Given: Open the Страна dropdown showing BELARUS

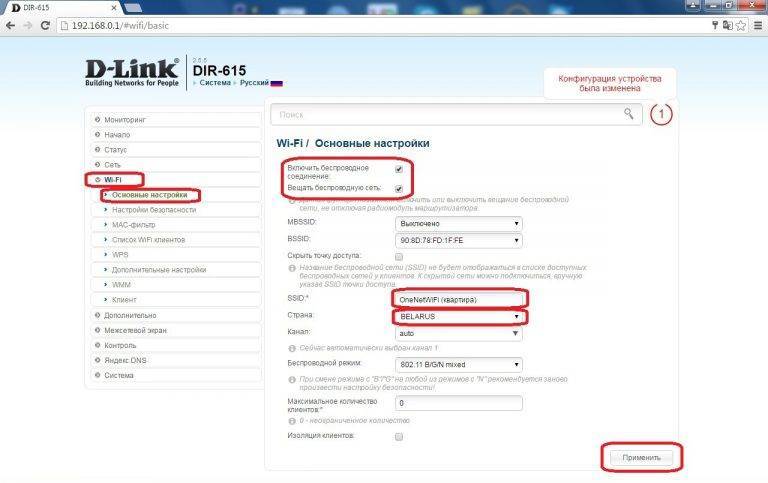Looking at the screenshot, I should coord(458,317).
